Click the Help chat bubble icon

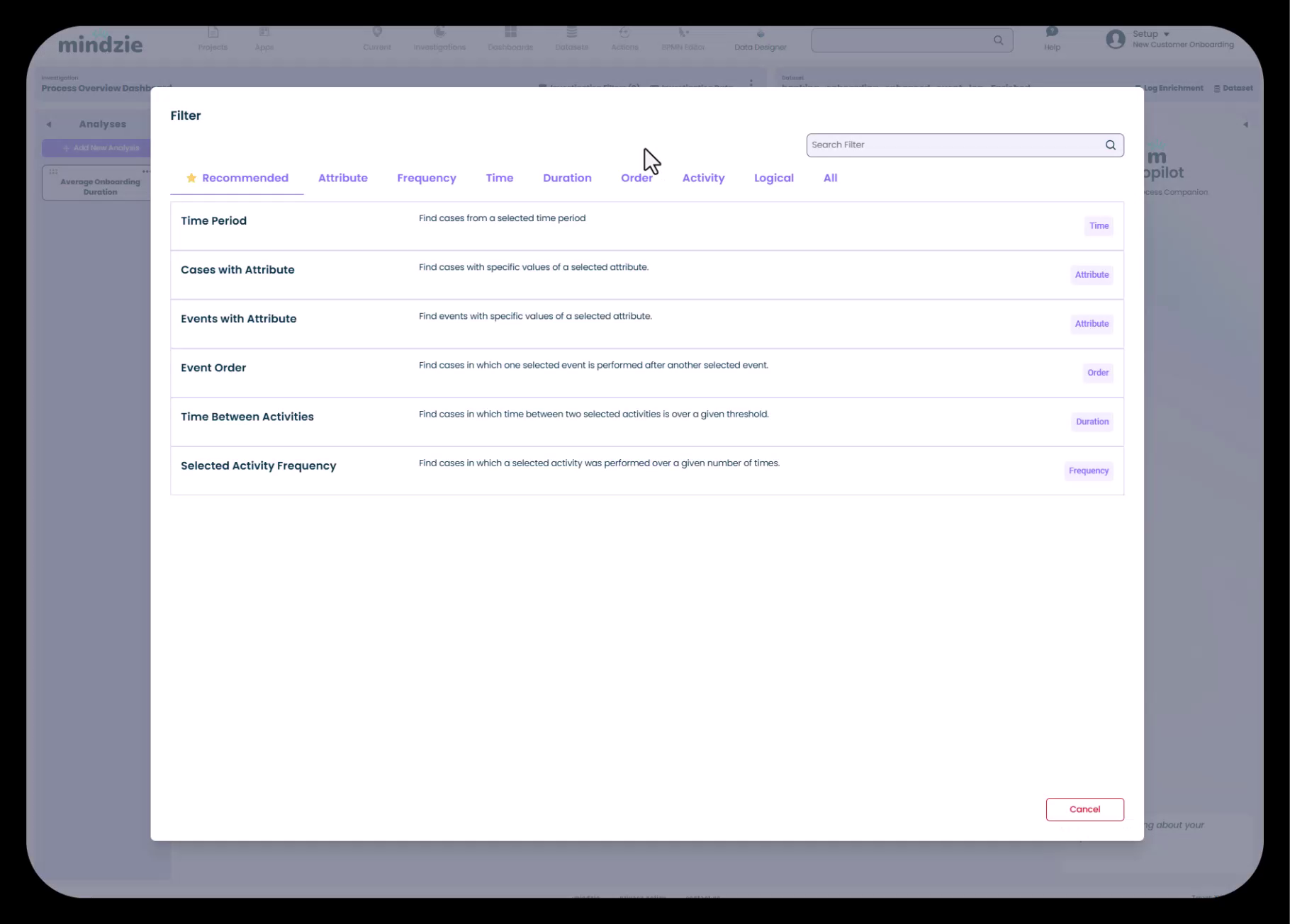click(x=1052, y=32)
